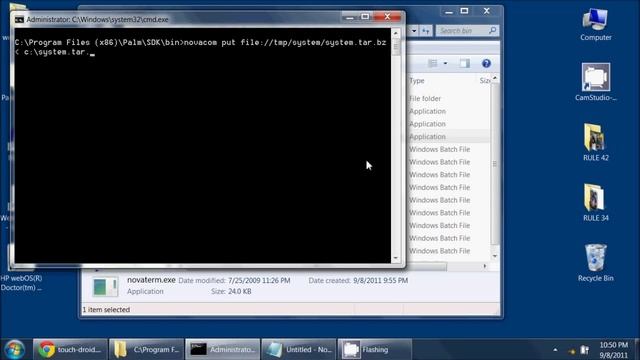Open the Explorer address bar history dropdown
Viewport: 640px width, 360px height.
(x=414, y=31)
